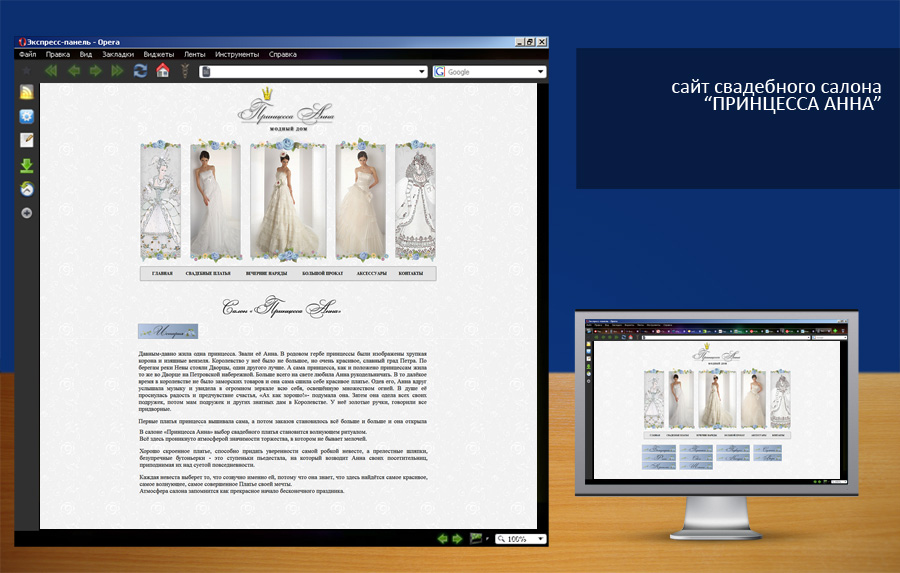Select the fourth bride photo thumbnail

click(x=361, y=200)
